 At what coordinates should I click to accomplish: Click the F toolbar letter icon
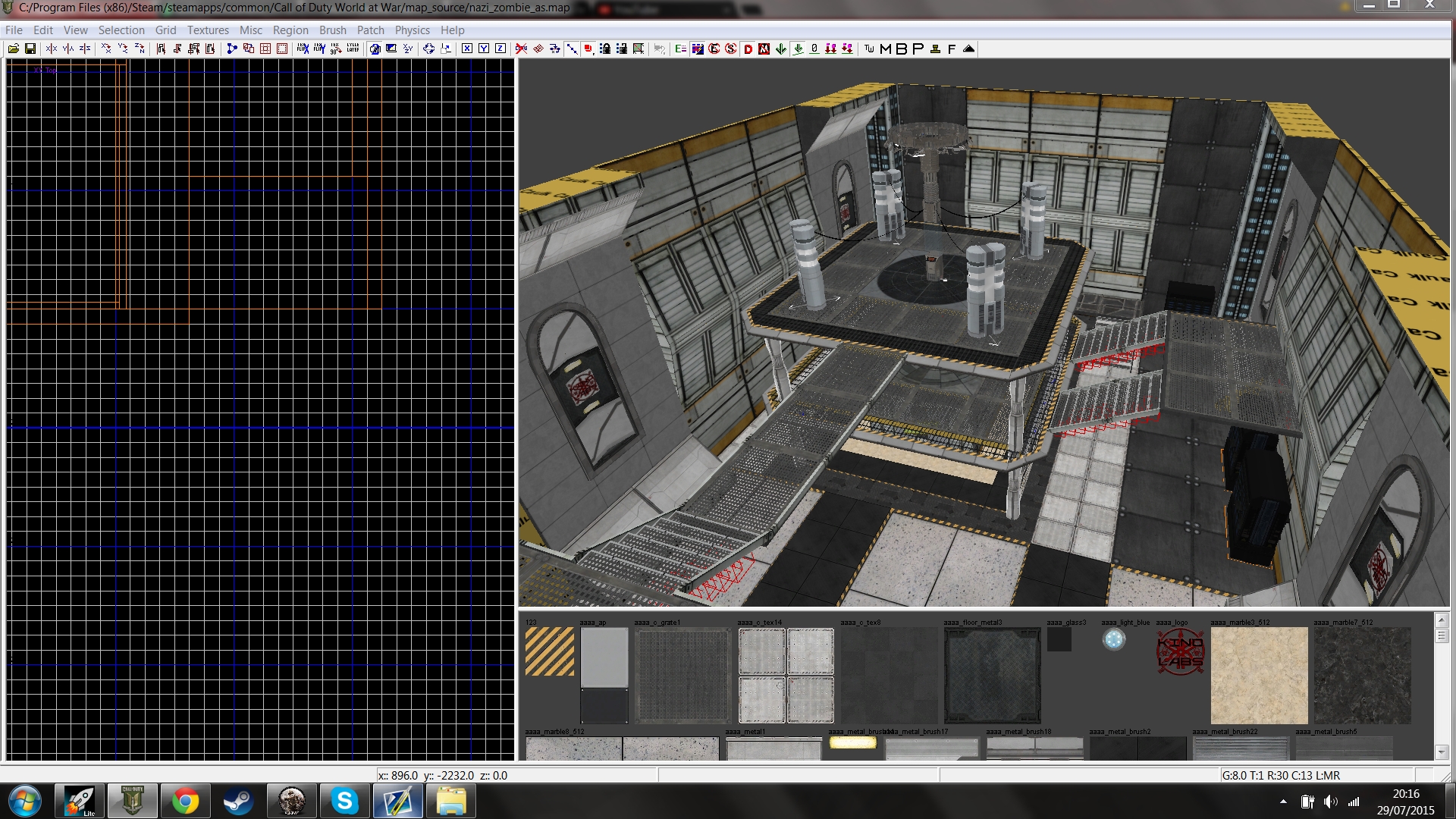click(x=952, y=49)
